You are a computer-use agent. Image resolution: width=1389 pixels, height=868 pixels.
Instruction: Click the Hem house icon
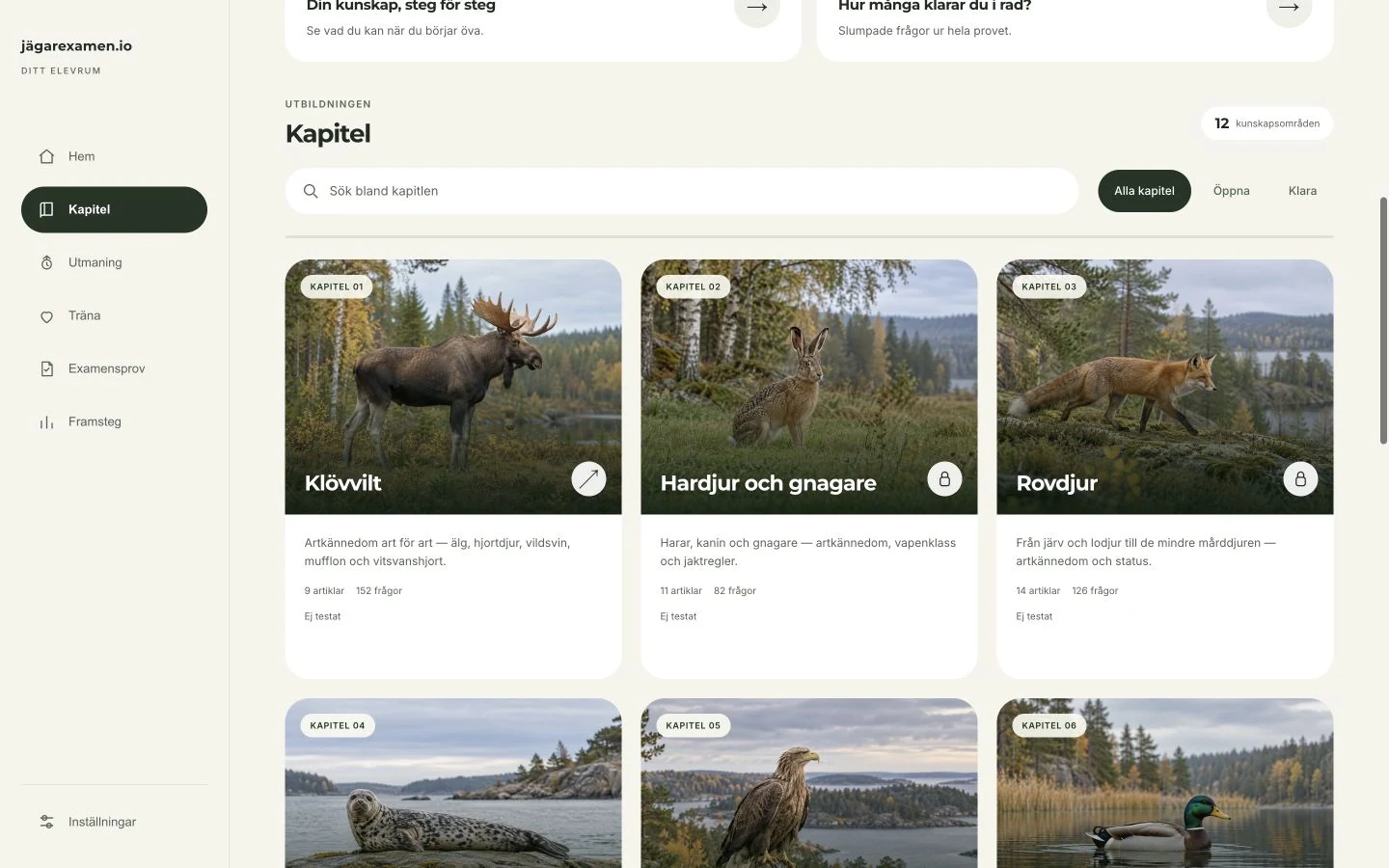pyautogui.click(x=46, y=156)
